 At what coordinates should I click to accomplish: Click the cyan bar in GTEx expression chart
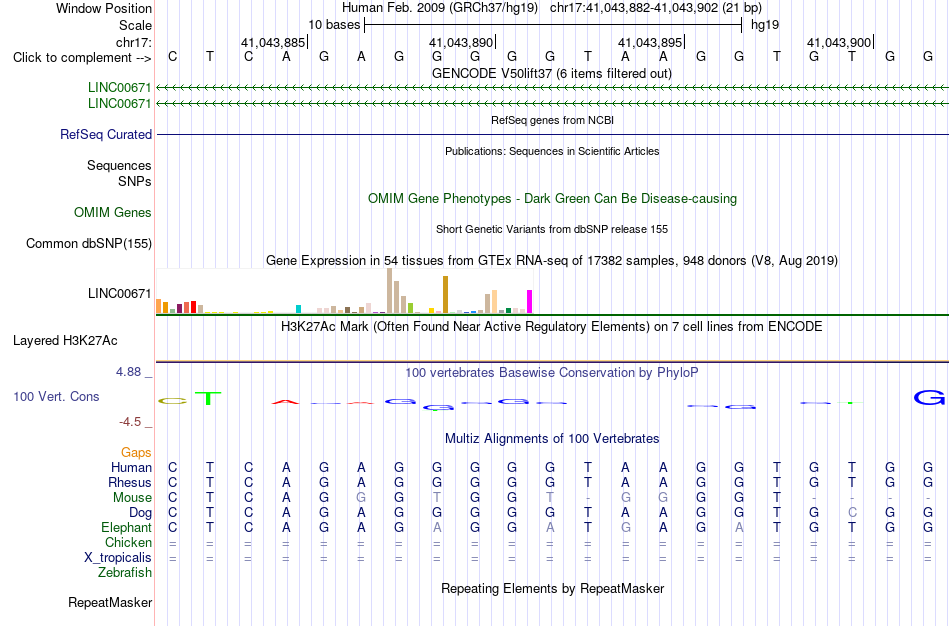point(298,309)
